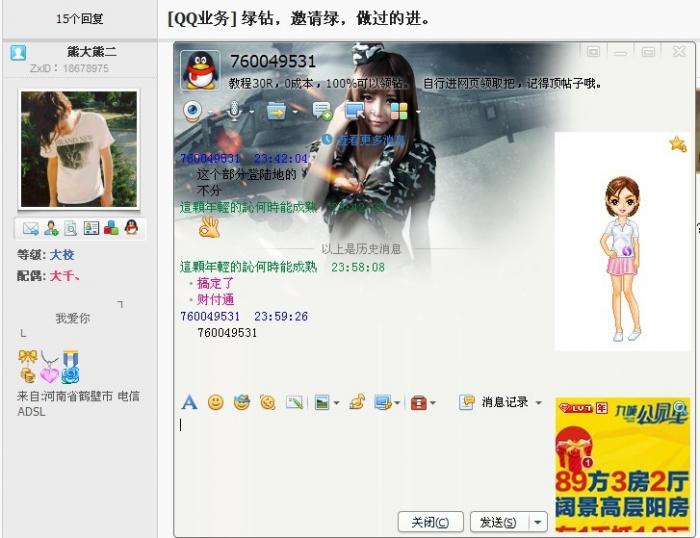Screen dimensions: 700x538
Task: Click the spouse link 大千、
Action: tap(65, 276)
